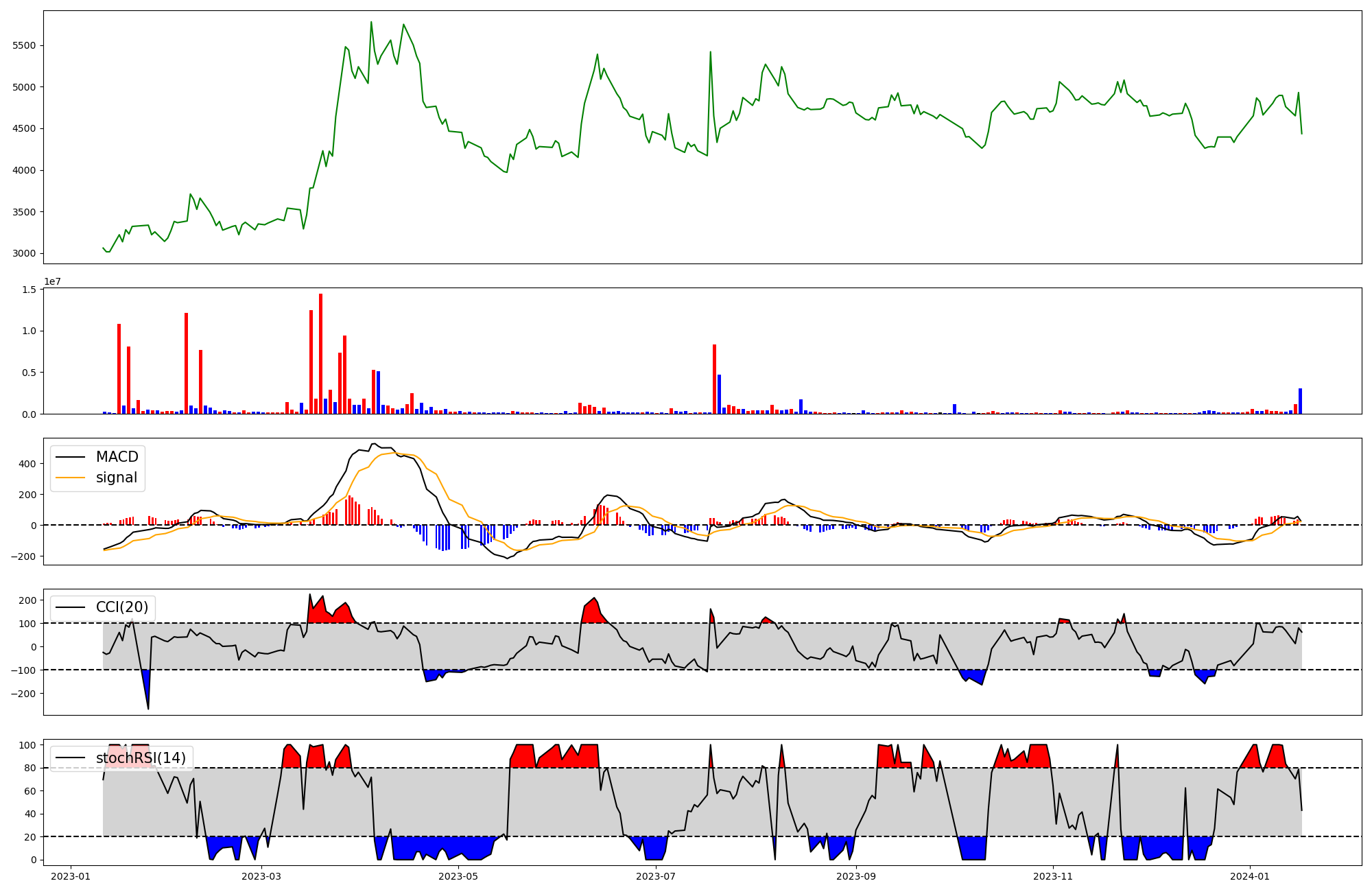Screen dimensions: 1372x892
Task: Click the 5500 price axis label
Action: point(25,46)
